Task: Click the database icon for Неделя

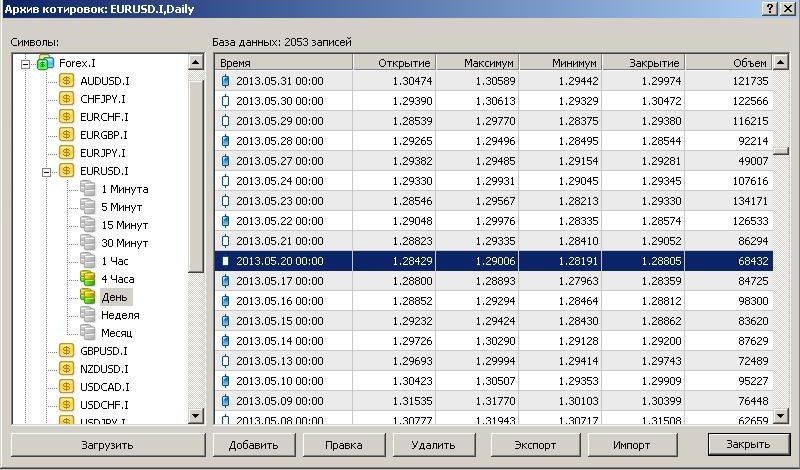Action: 88,314
